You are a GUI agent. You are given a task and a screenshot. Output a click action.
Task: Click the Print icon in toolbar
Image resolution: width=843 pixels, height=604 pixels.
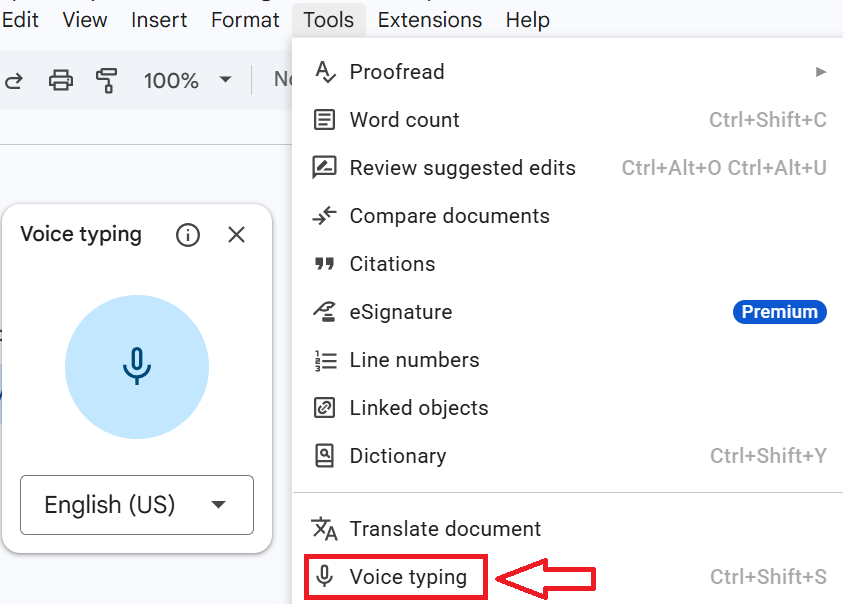pos(61,81)
